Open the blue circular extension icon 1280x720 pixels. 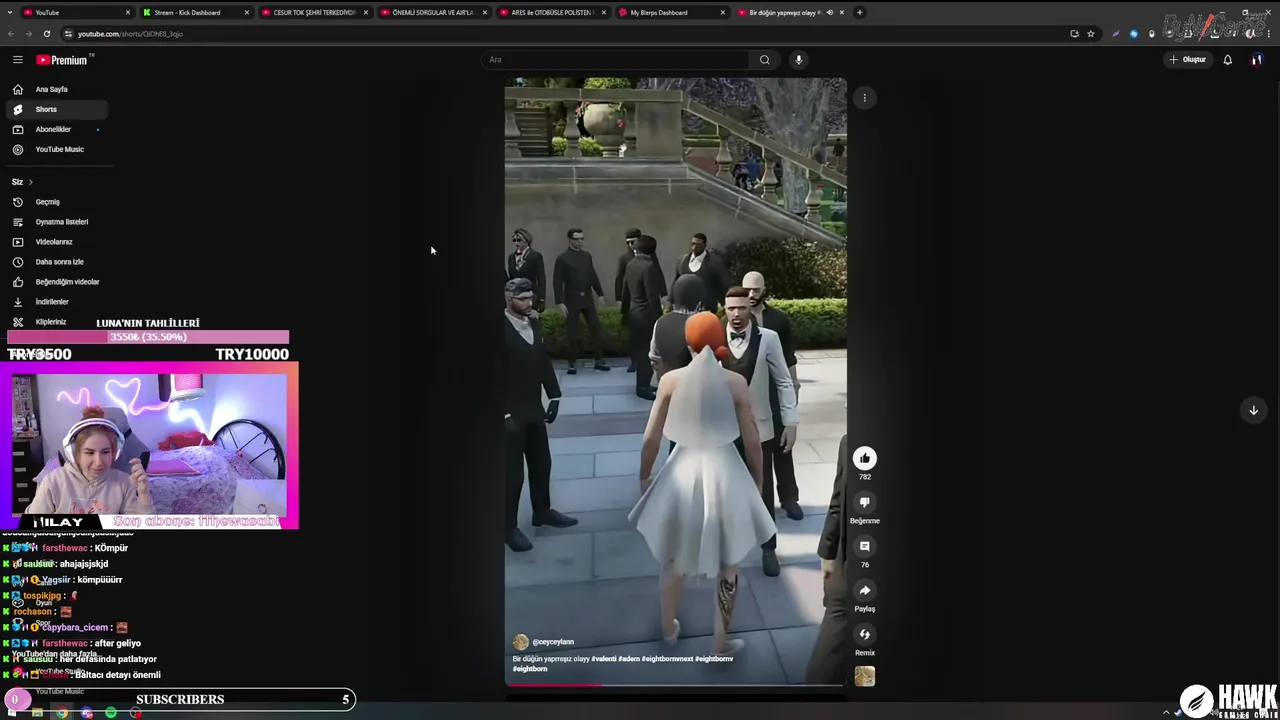[1134, 34]
